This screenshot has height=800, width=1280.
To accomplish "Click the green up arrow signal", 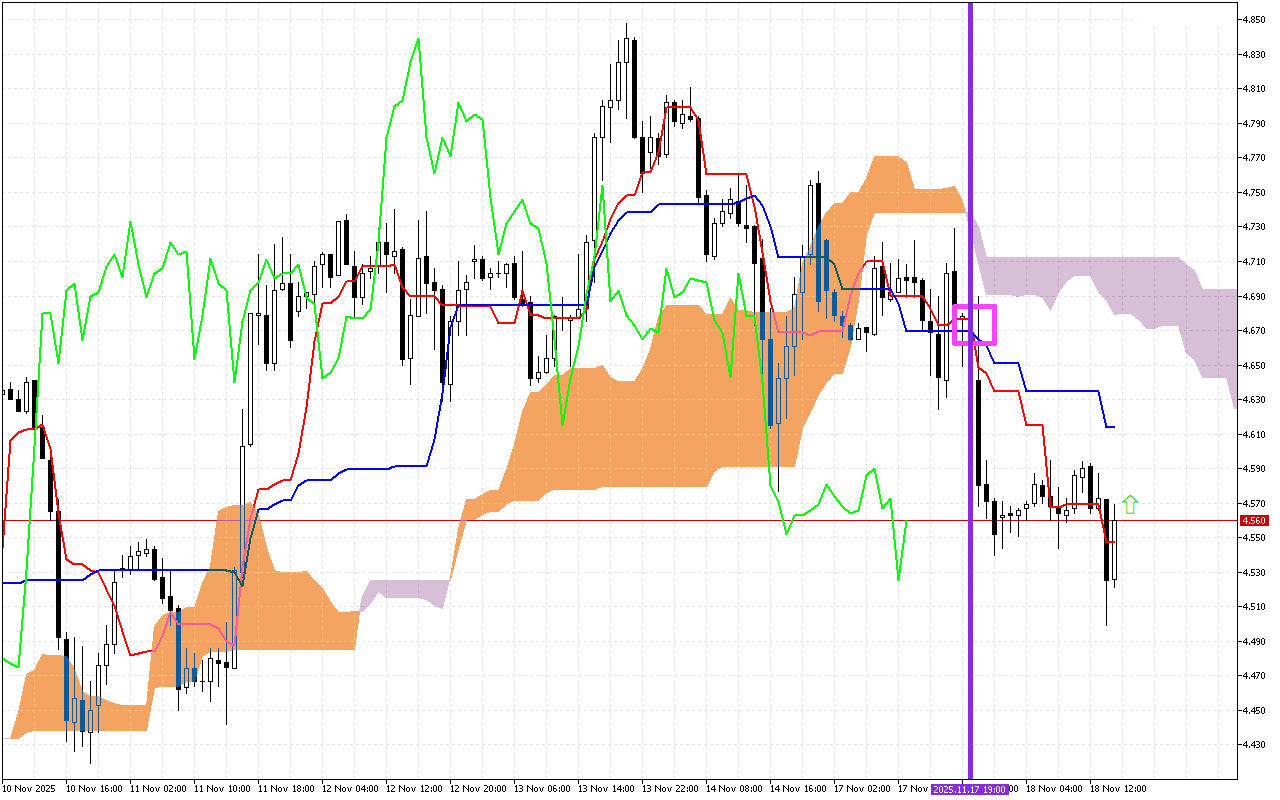I will click(x=1131, y=505).
